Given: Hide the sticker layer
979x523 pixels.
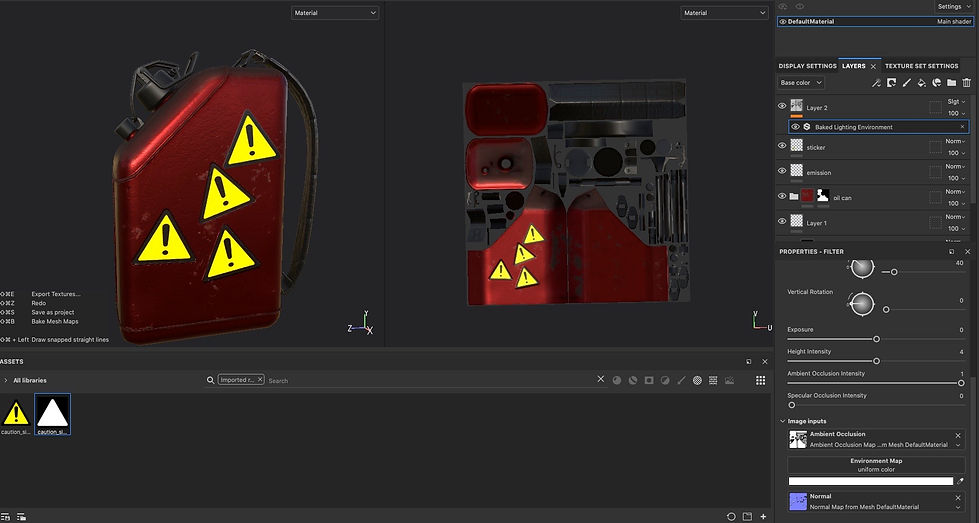Looking at the screenshot, I should [x=782, y=145].
